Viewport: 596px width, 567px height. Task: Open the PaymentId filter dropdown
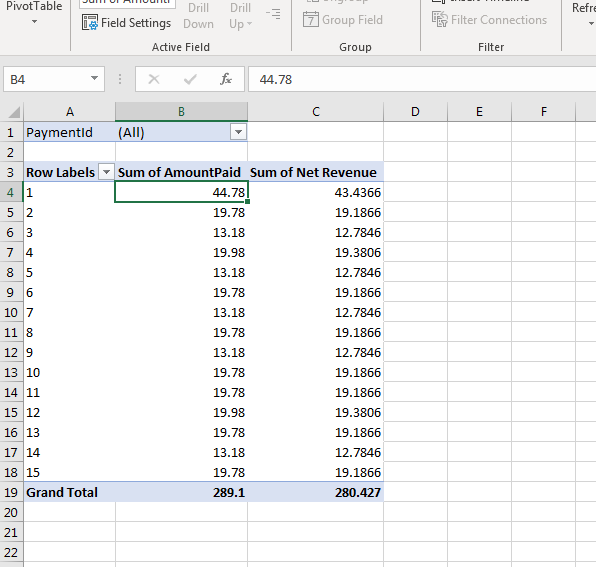pos(238,132)
